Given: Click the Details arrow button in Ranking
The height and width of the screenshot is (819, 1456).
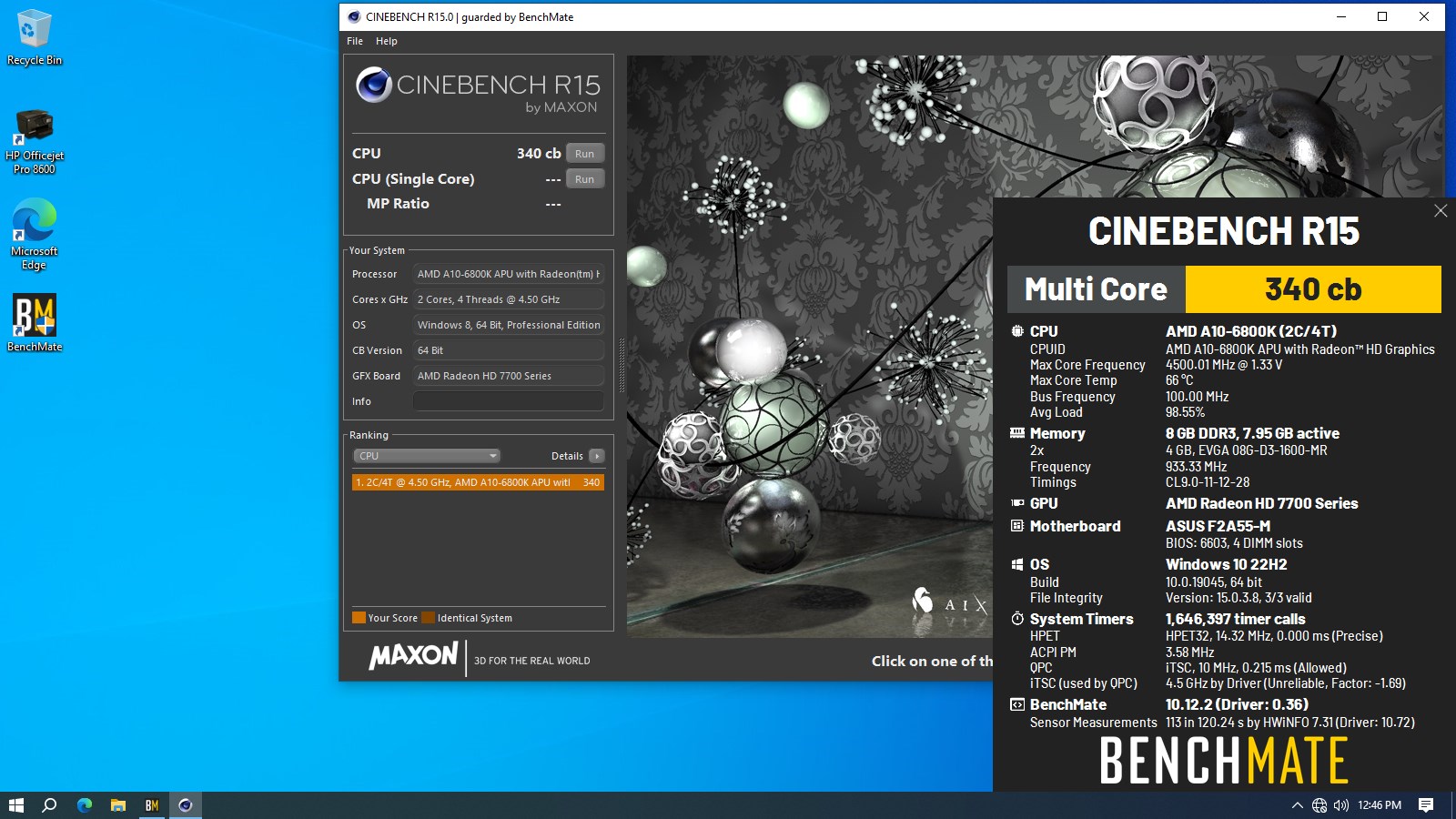Looking at the screenshot, I should tap(597, 456).
